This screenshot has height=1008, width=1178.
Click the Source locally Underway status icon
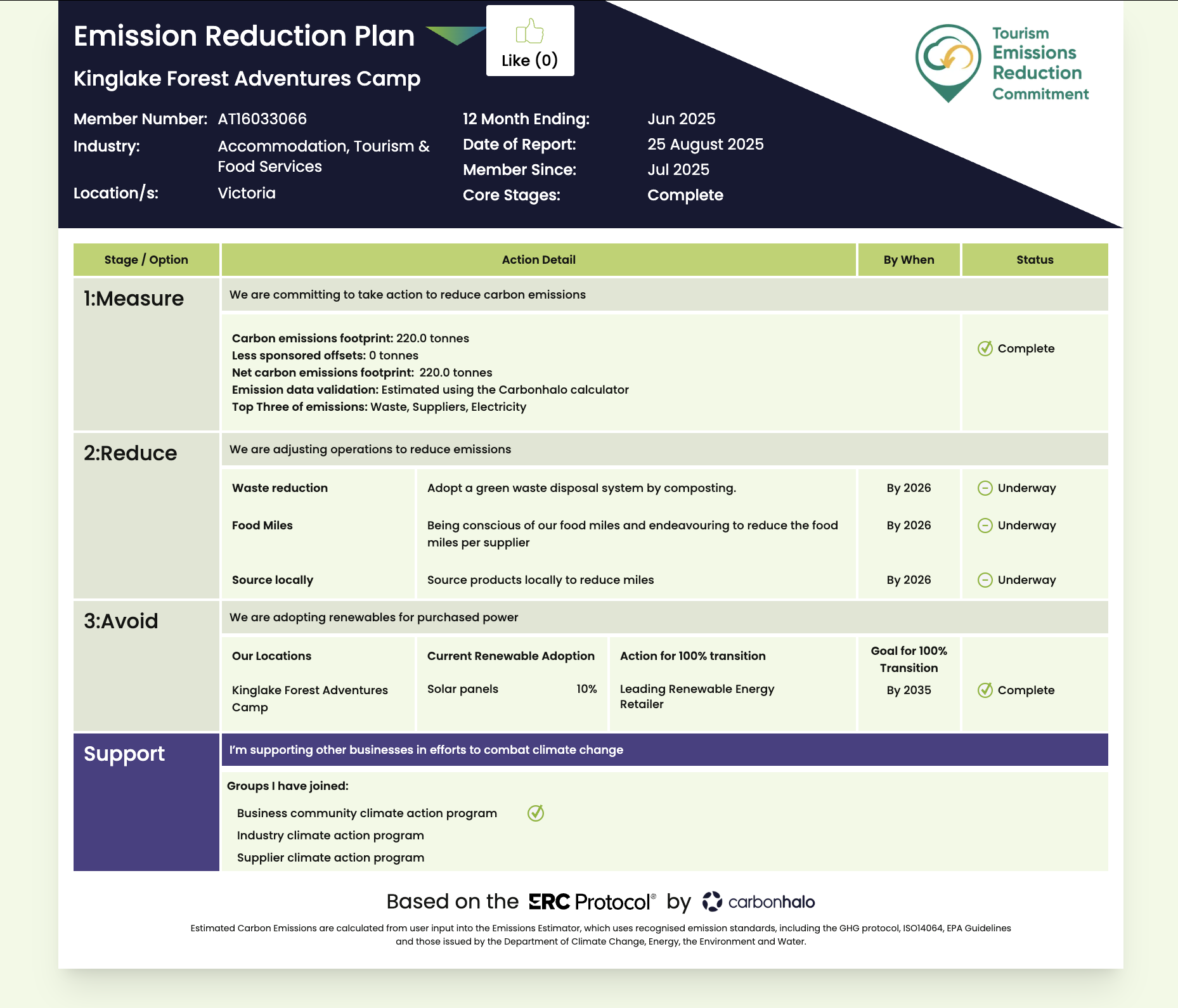tap(985, 580)
